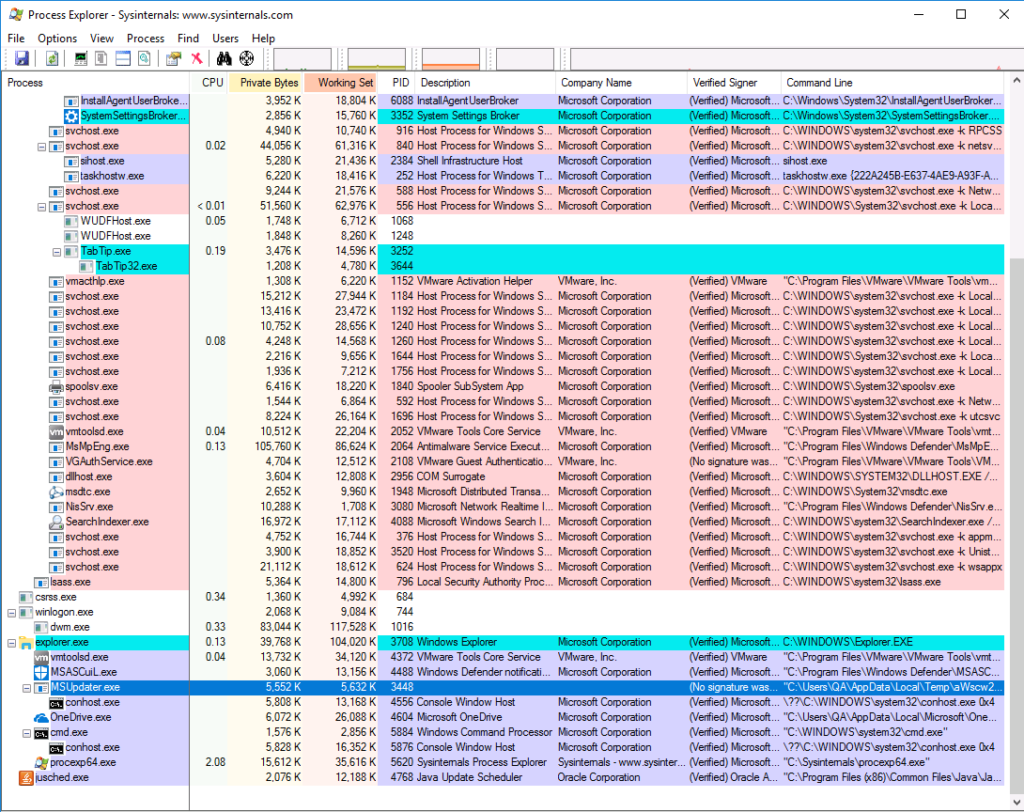Click the Refresh Now toolbar icon

(52, 59)
